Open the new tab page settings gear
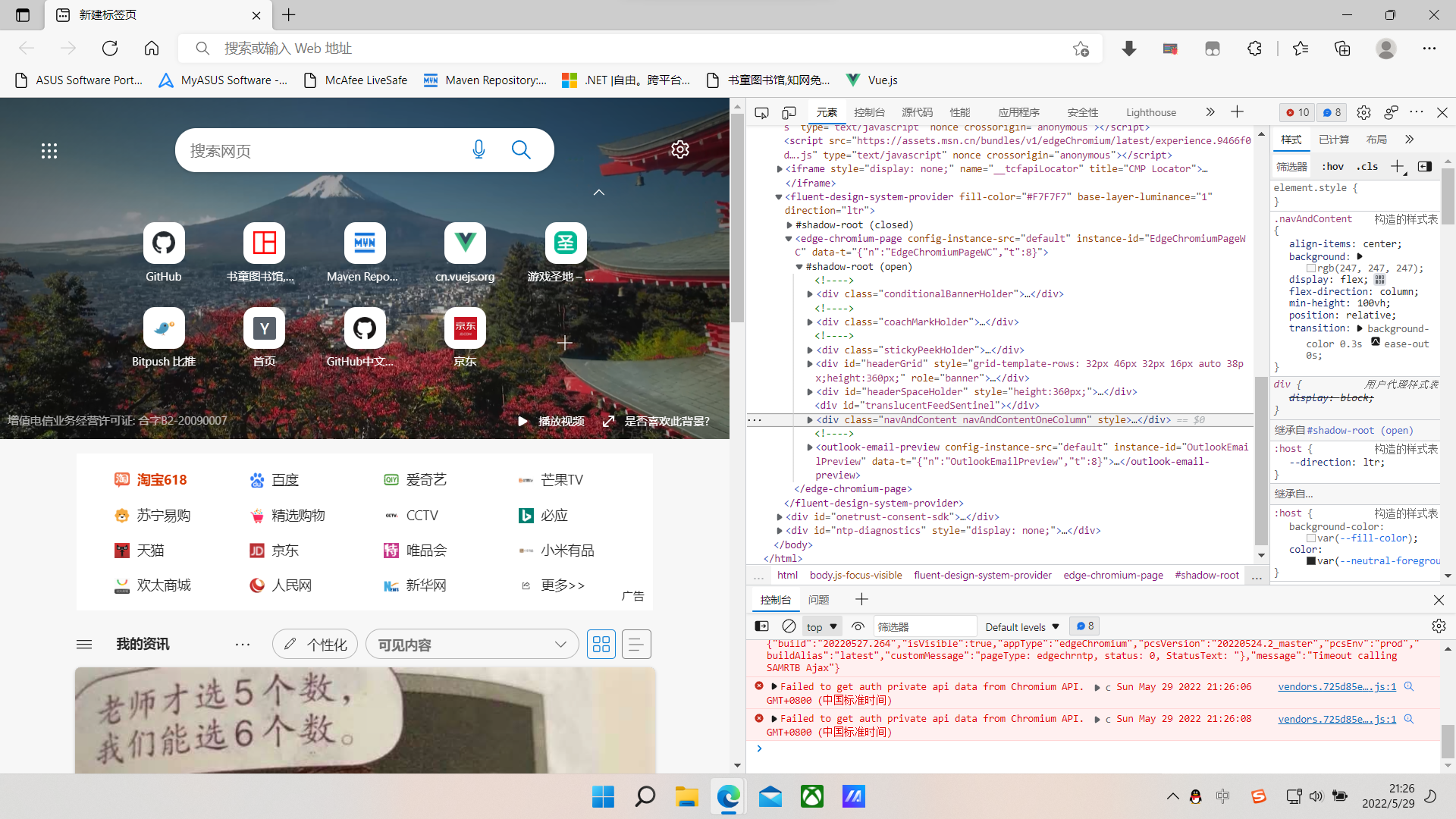Screen dimensions: 1456x819 point(680,149)
